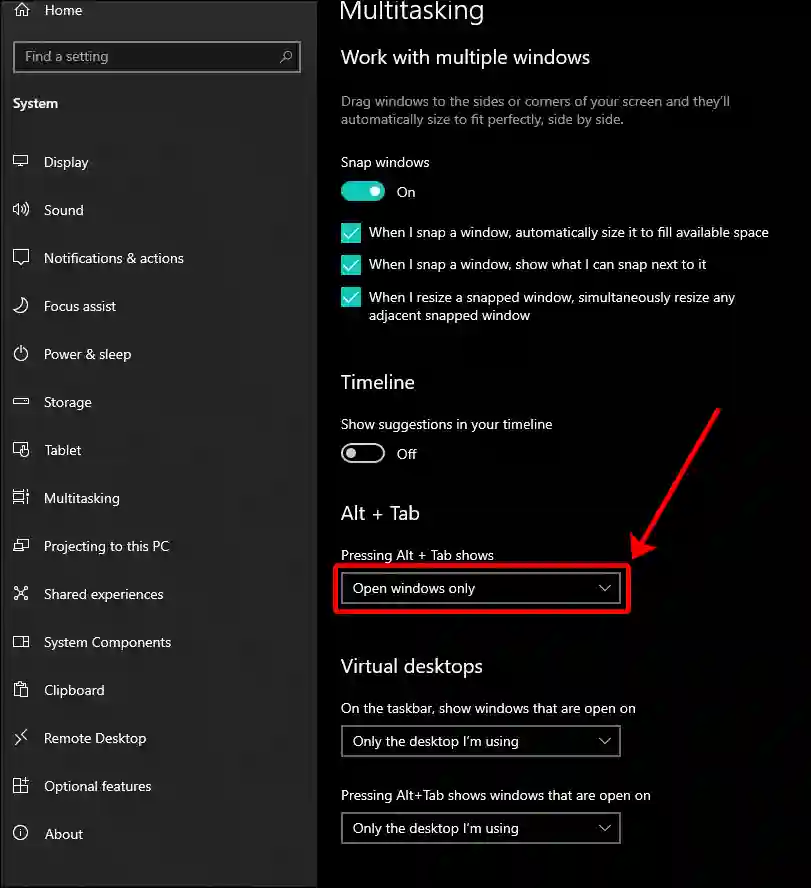Click the Notifications & actions icon

(21, 258)
